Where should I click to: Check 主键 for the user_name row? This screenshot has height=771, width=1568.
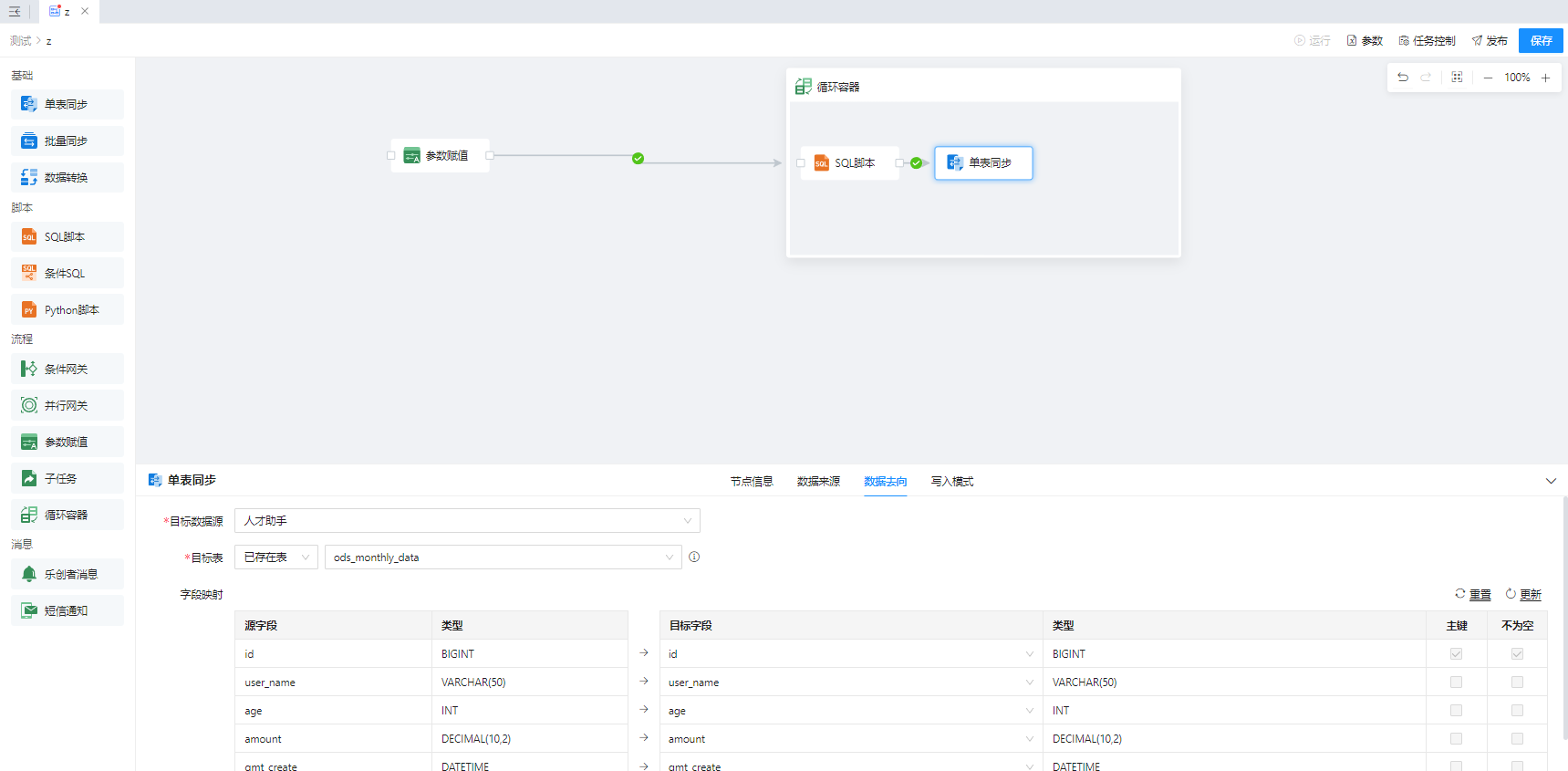click(1456, 682)
